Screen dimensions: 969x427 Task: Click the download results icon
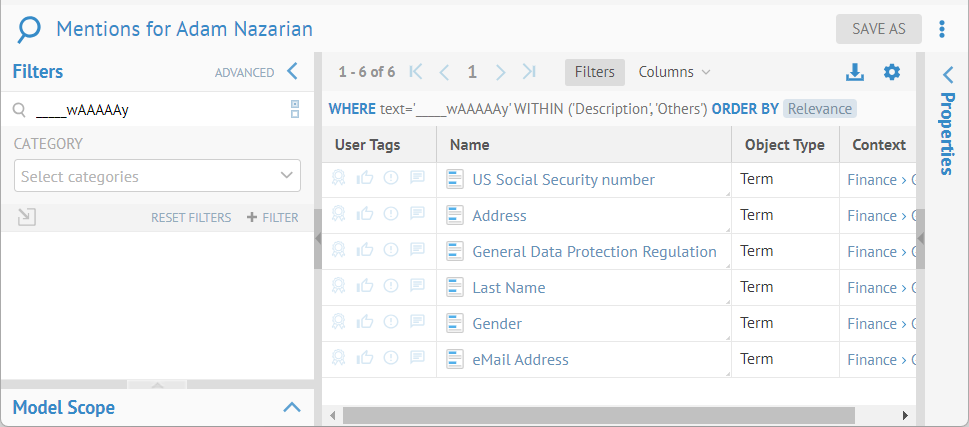pos(854,72)
